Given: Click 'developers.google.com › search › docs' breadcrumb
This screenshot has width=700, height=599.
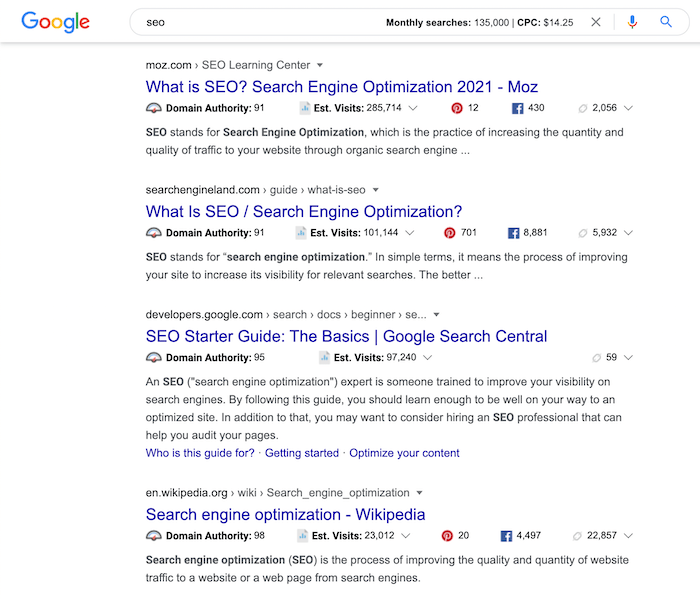Looking at the screenshot, I should (x=286, y=315).
